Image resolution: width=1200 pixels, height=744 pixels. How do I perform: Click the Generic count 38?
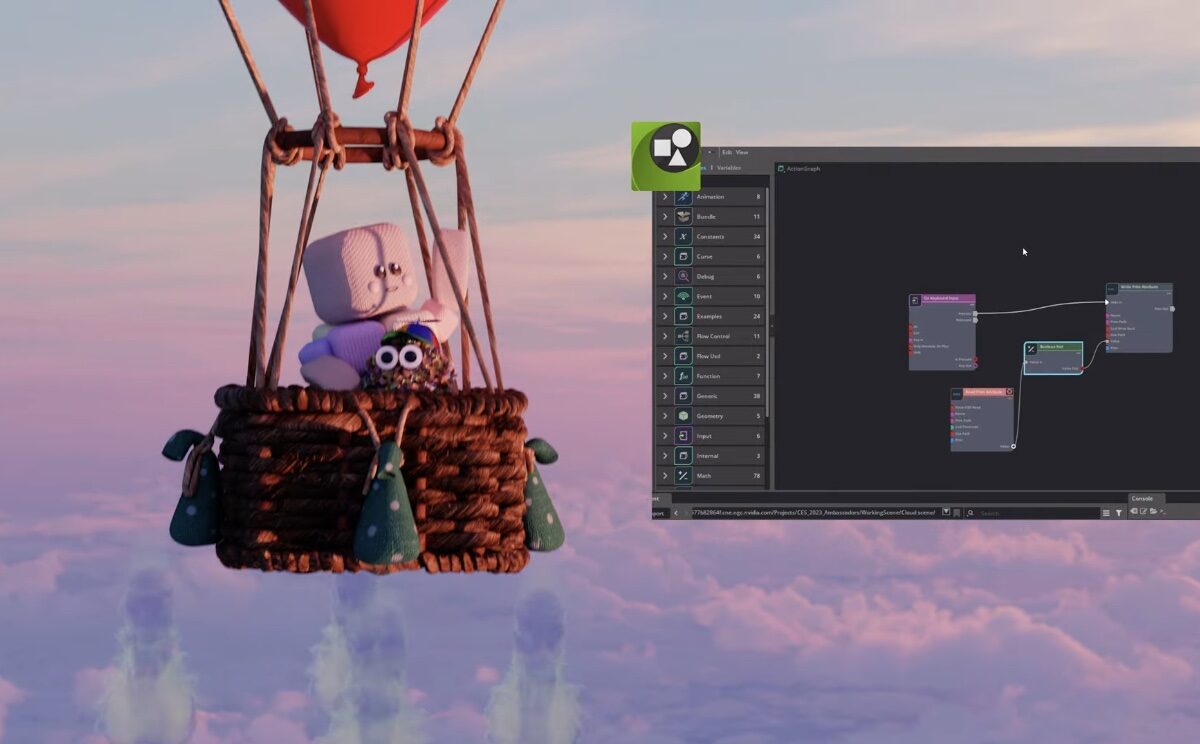click(x=757, y=396)
